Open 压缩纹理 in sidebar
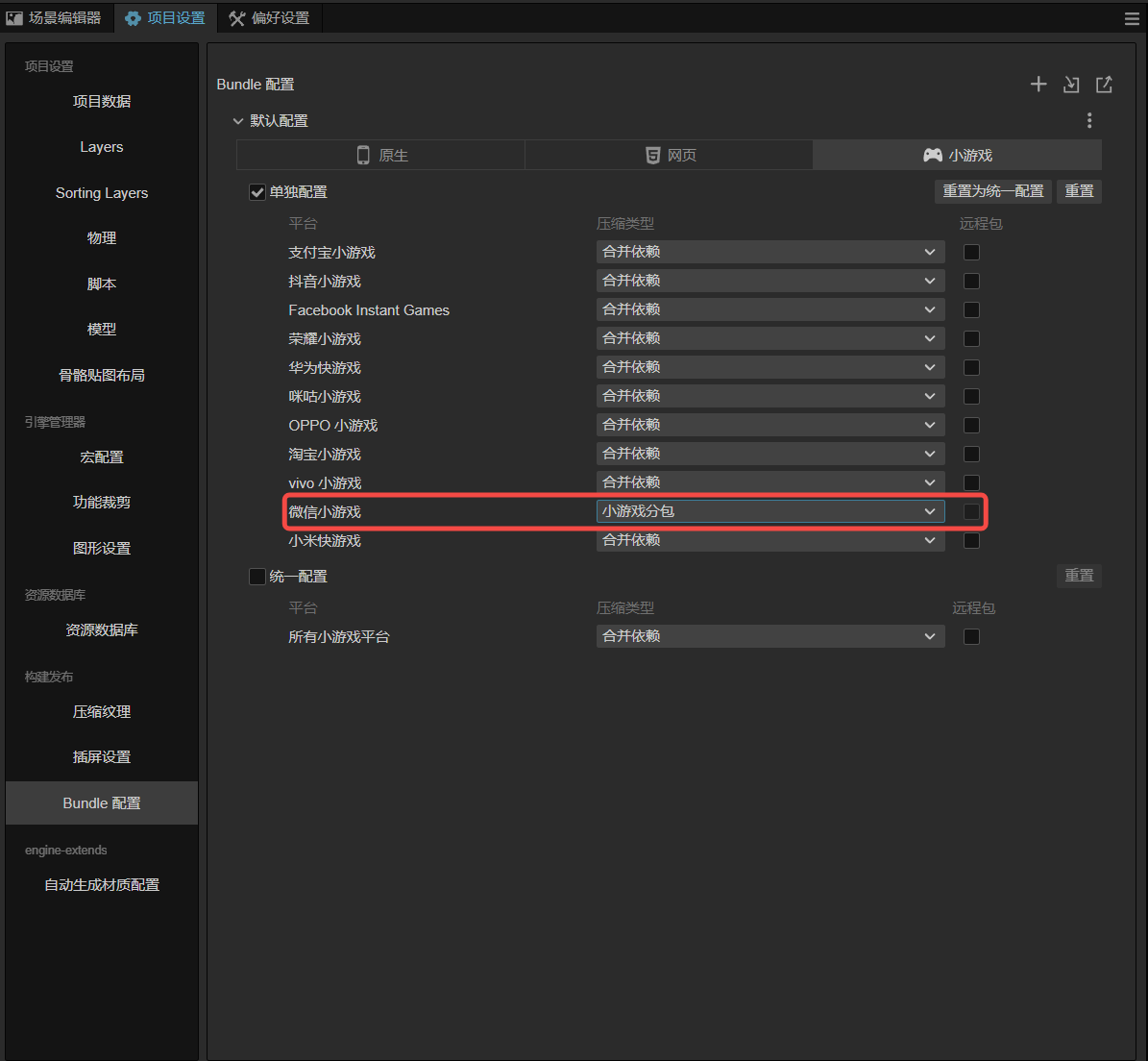The width and height of the screenshot is (1148, 1061). 102,712
